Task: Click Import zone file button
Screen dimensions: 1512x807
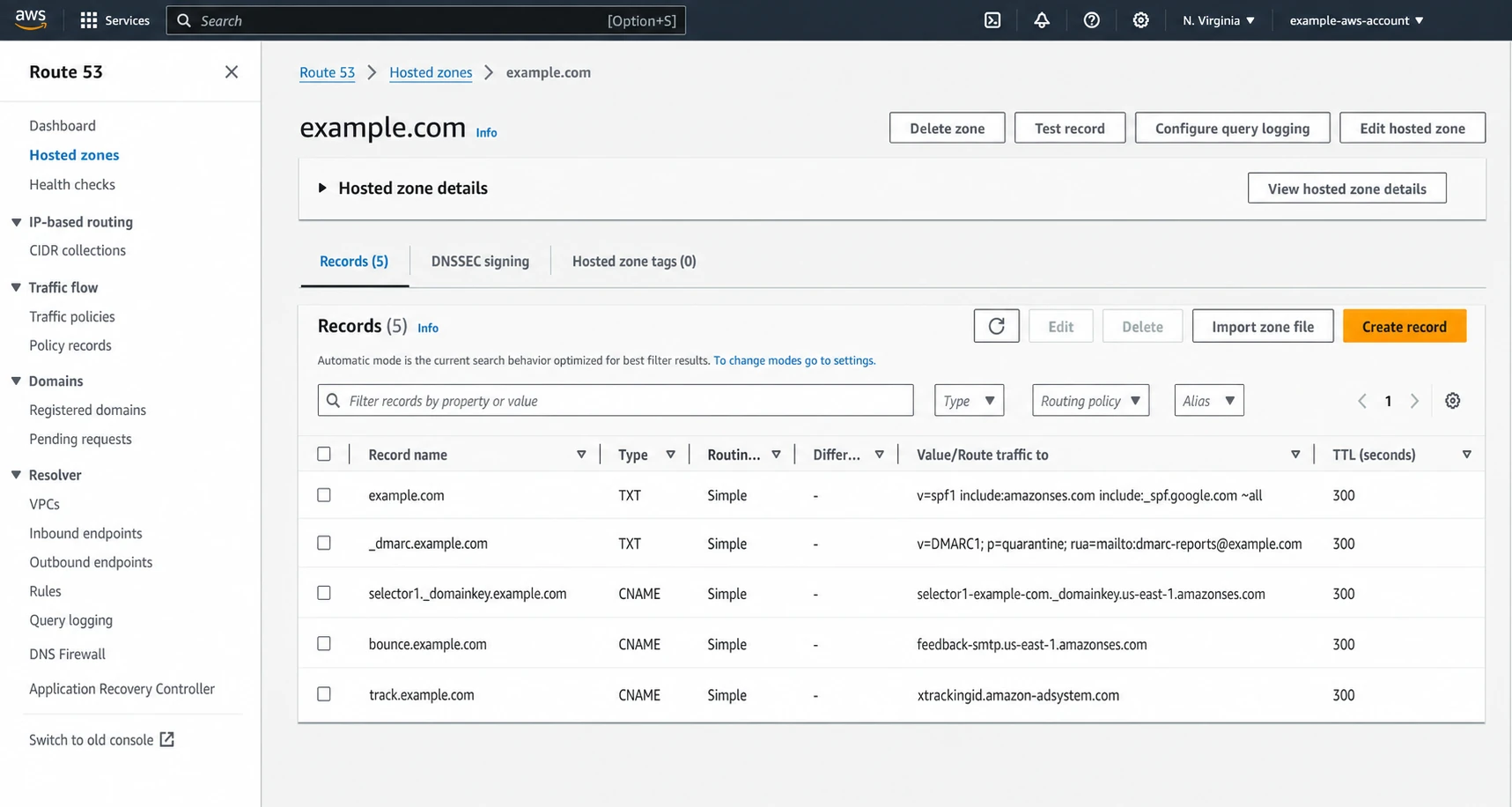Action: click(x=1263, y=326)
